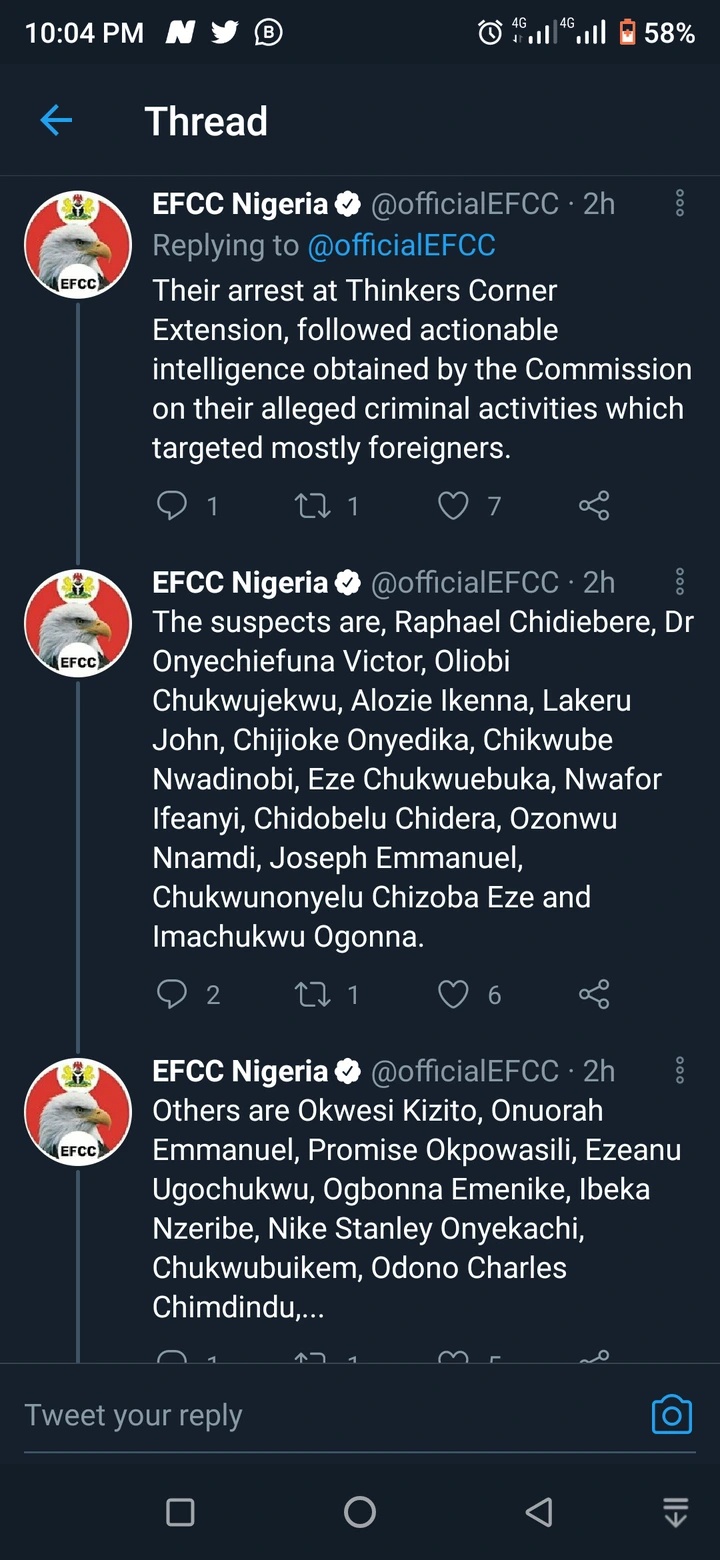Reply to the Thinkers Corner arrest tweet
Screen dimensions: 720x1560
click(x=173, y=506)
